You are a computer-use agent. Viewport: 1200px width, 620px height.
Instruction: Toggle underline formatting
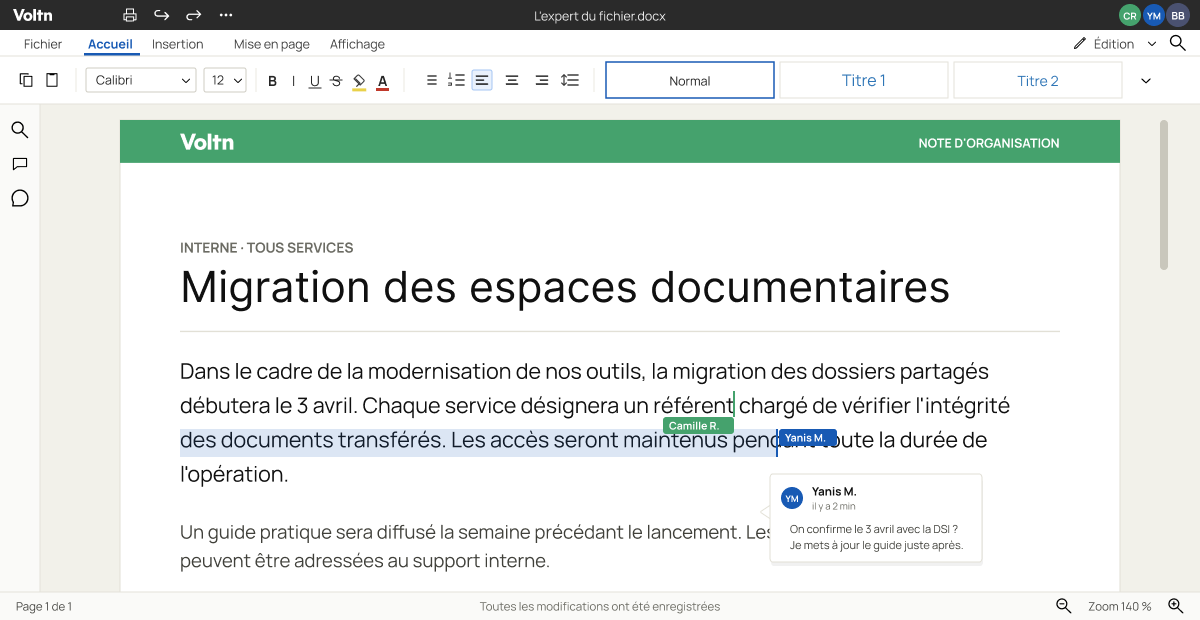point(314,81)
